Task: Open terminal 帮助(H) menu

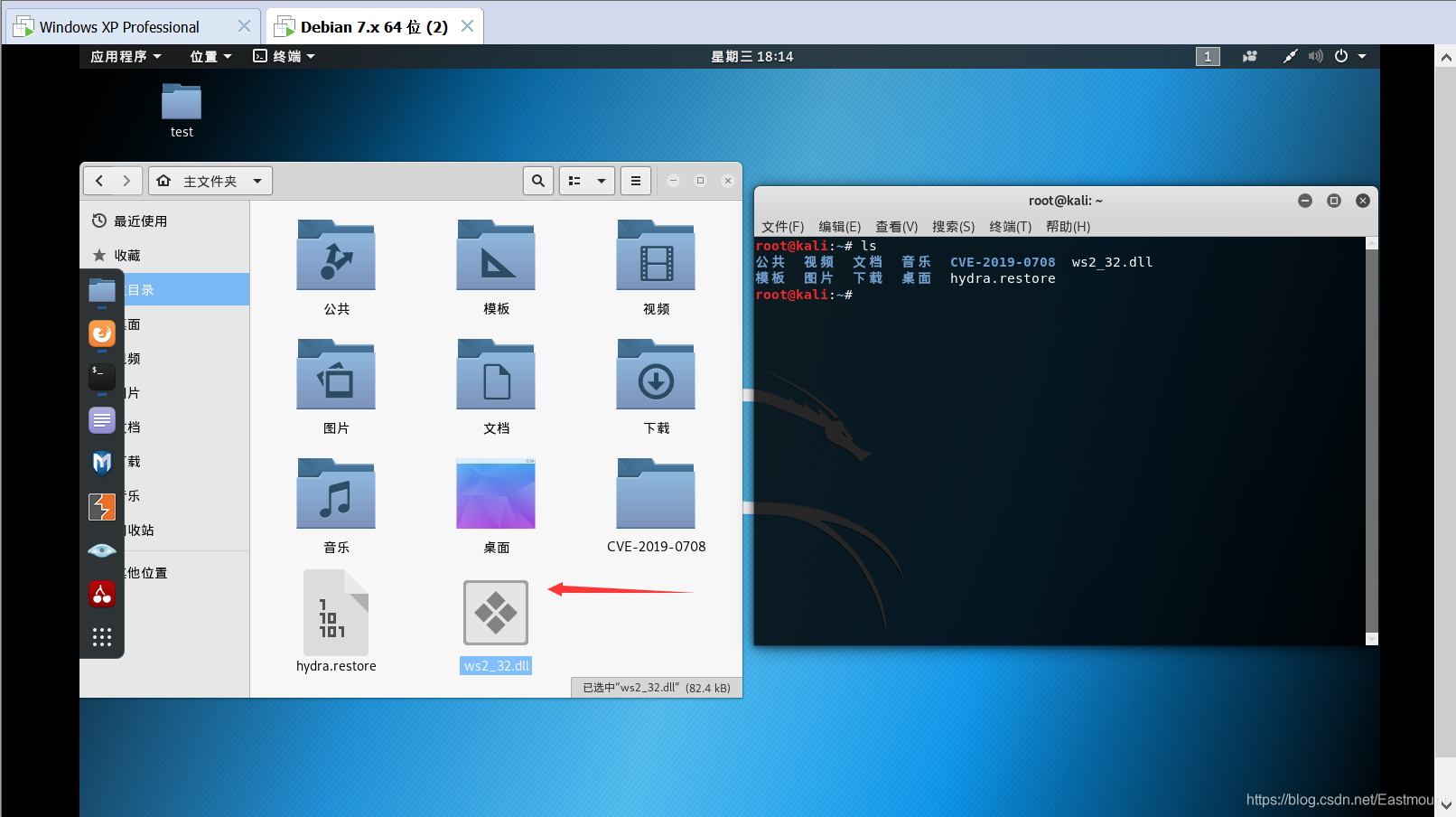Action: coord(1068,227)
